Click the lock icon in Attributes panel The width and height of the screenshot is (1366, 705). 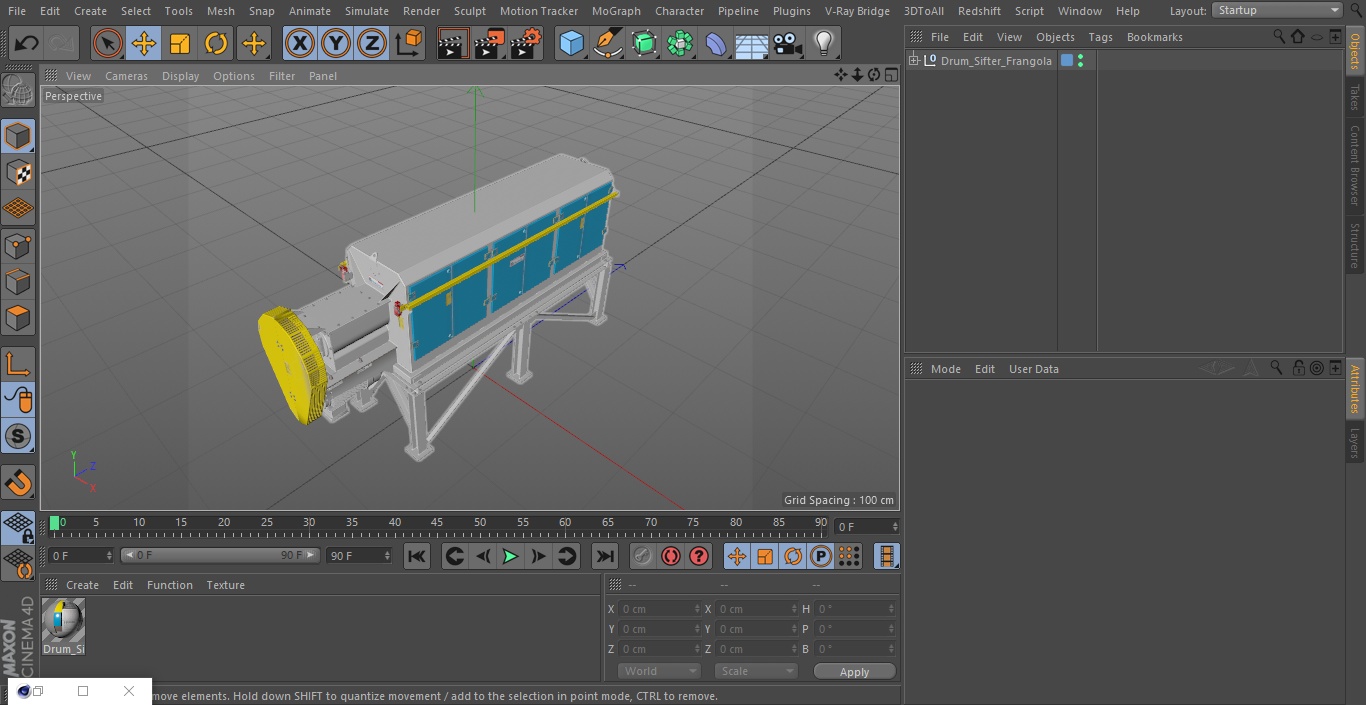(1298, 368)
